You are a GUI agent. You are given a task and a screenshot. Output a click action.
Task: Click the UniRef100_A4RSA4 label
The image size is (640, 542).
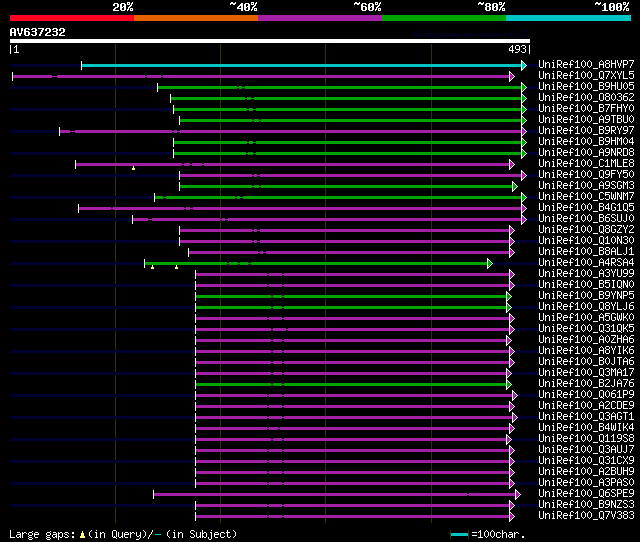tap(586, 263)
